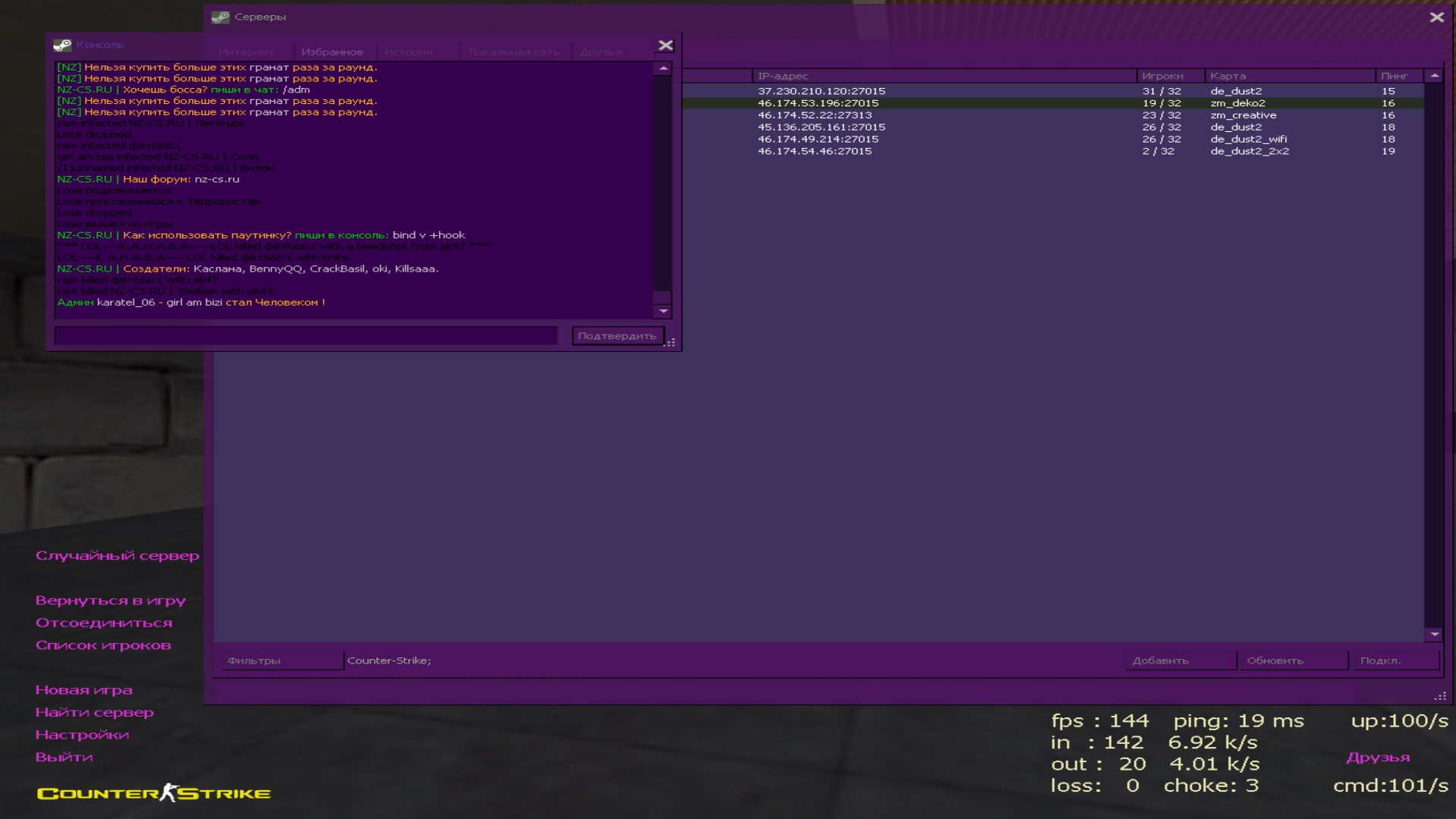Click the console resize grip
The height and width of the screenshot is (819, 1456).
coord(670,343)
